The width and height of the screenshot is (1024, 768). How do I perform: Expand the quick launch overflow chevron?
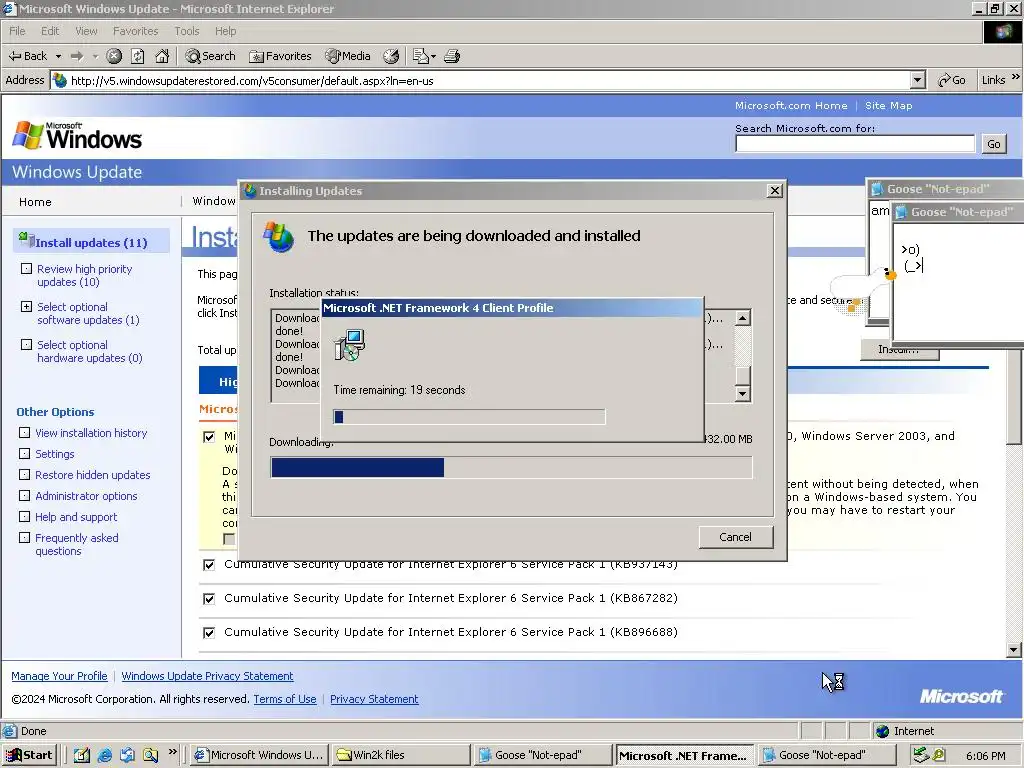[x=172, y=752]
